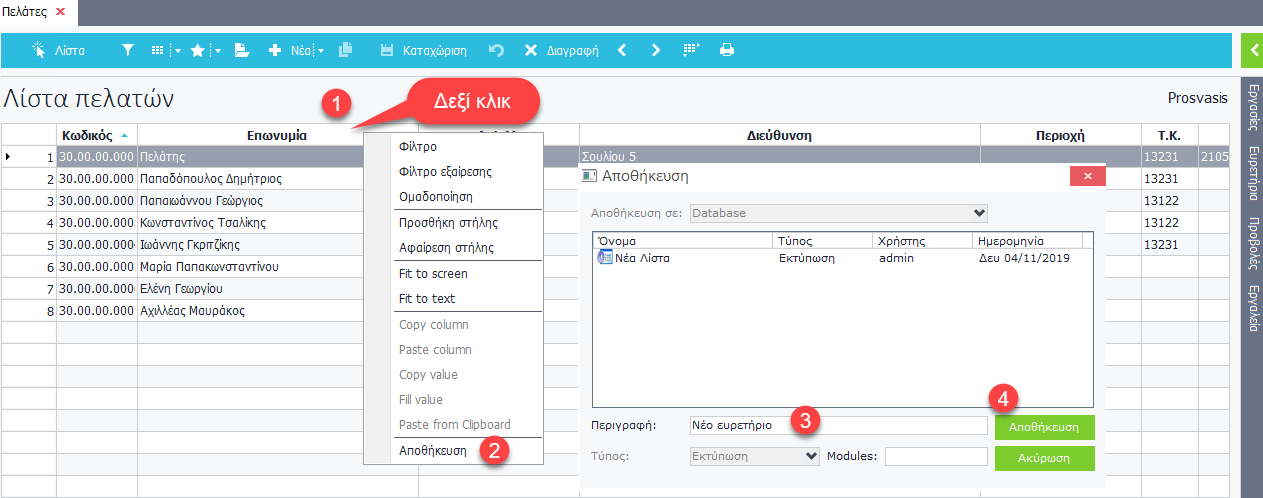This screenshot has height=498, width=1263.
Task: Click the star favorites icon
Action: coord(197,50)
